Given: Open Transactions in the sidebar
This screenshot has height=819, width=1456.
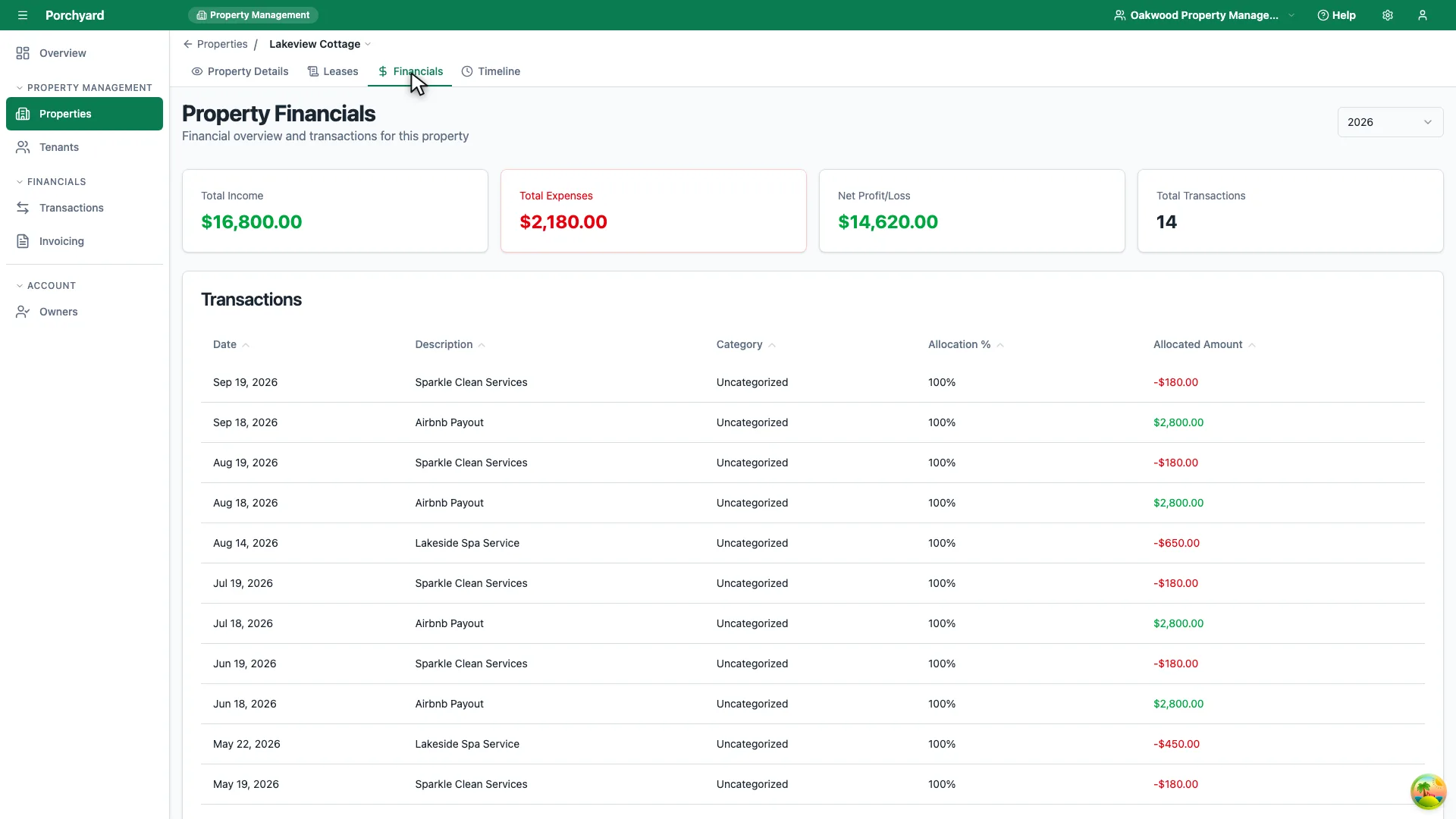Looking at the screenshot, I should (84, 208).
